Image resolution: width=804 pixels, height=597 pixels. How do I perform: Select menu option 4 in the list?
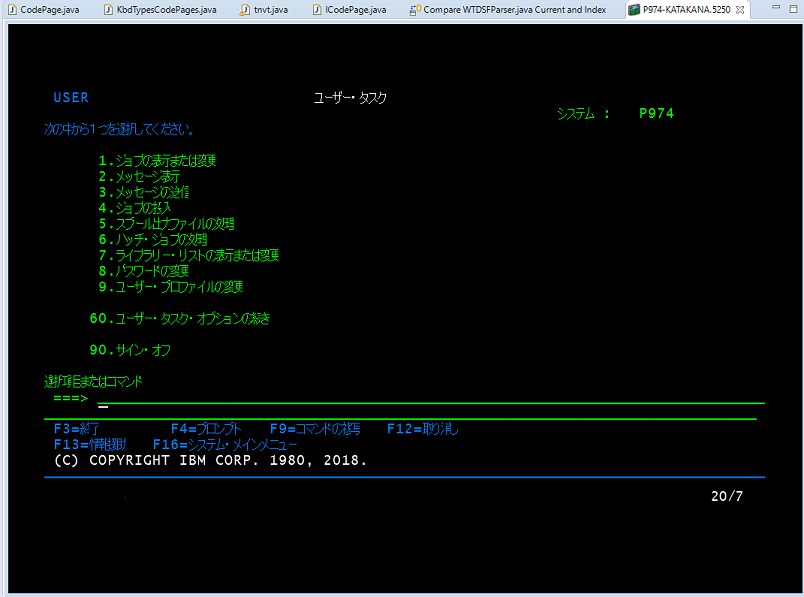coord(134,208)
